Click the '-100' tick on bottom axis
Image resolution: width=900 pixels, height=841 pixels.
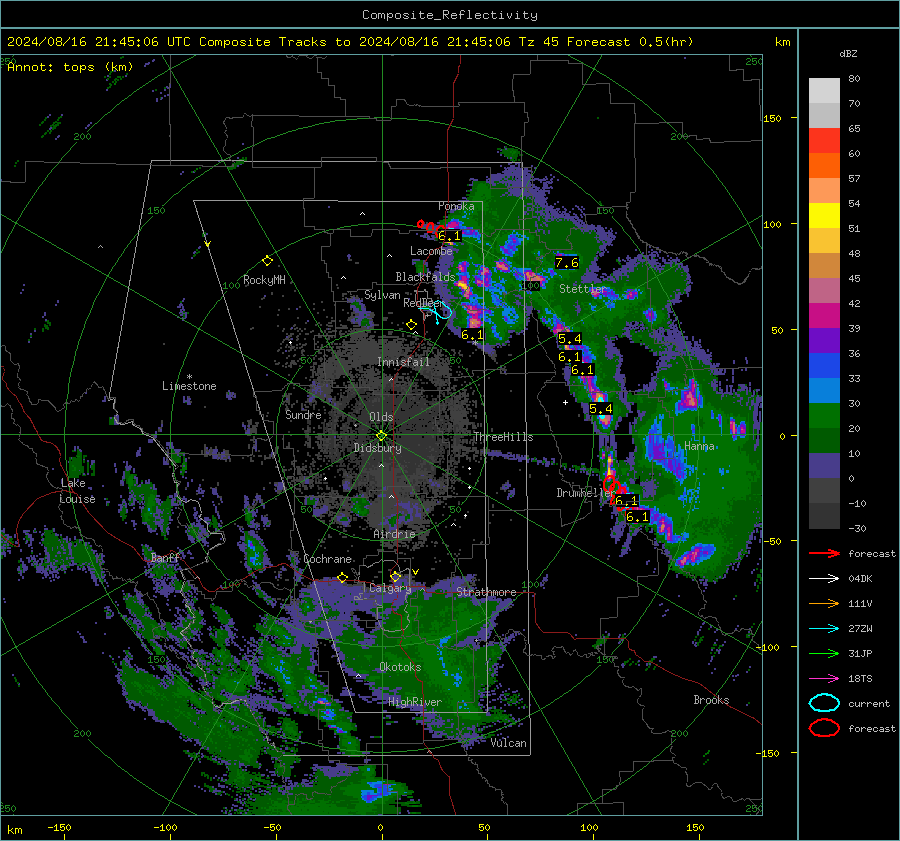pyautogui.click(x=165, y=827)
